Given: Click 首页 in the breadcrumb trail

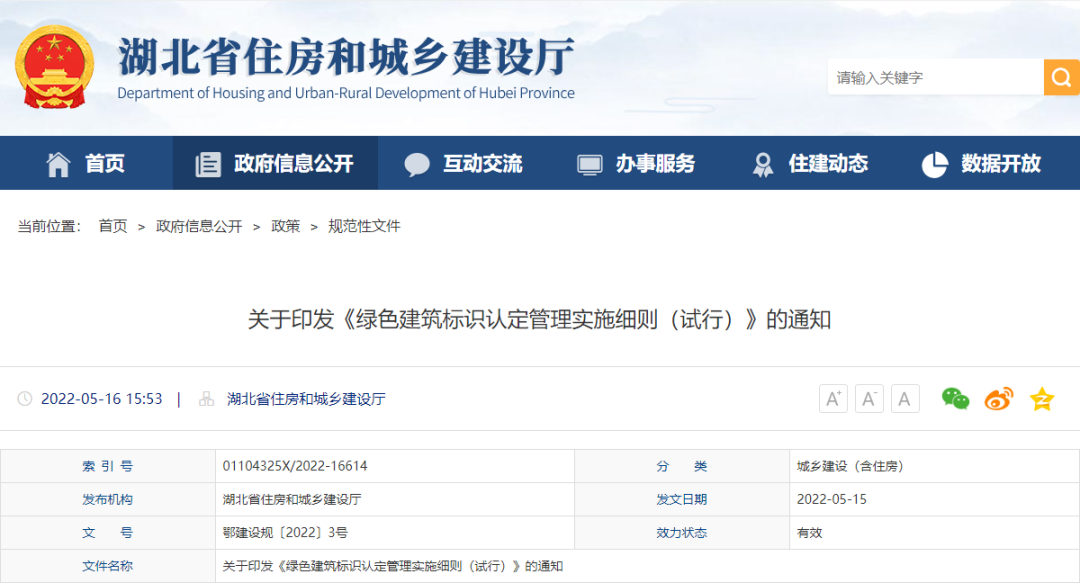Looking at the screenshot, I should click(113, 226).
